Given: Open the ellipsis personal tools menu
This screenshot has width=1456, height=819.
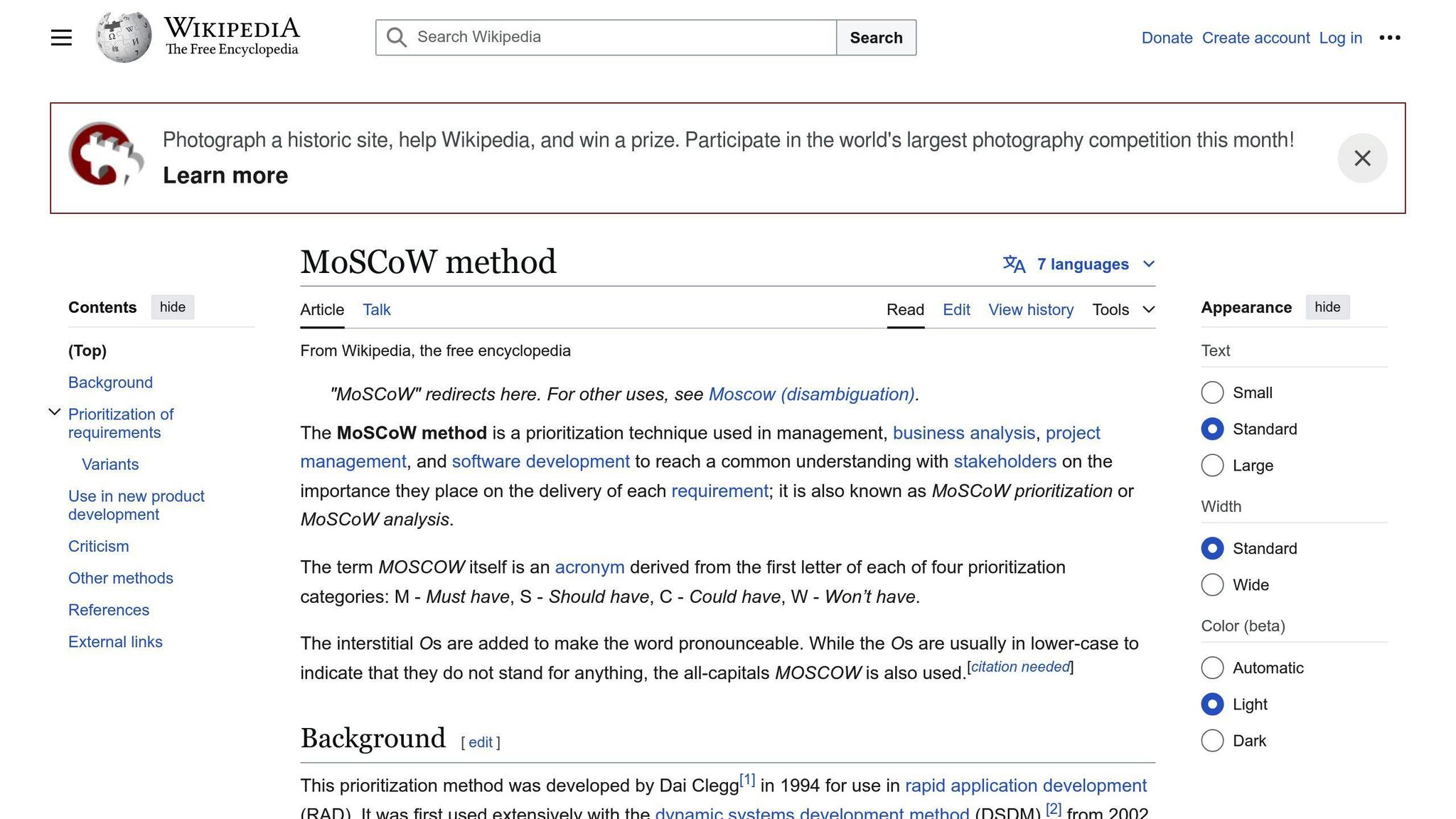Looking at the screenshot, I should [x=1389, y=37].
